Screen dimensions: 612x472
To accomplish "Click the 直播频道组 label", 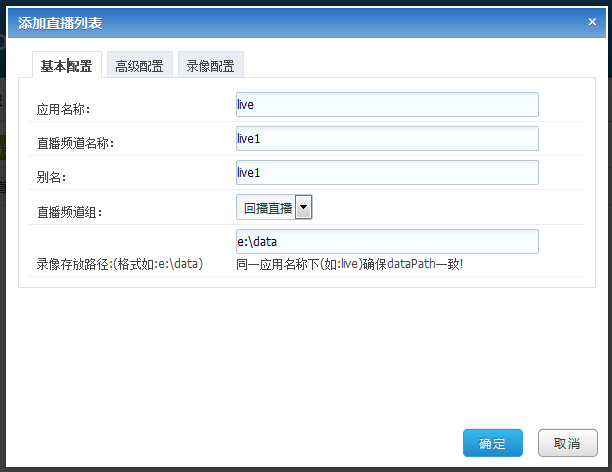I will 69,212.
